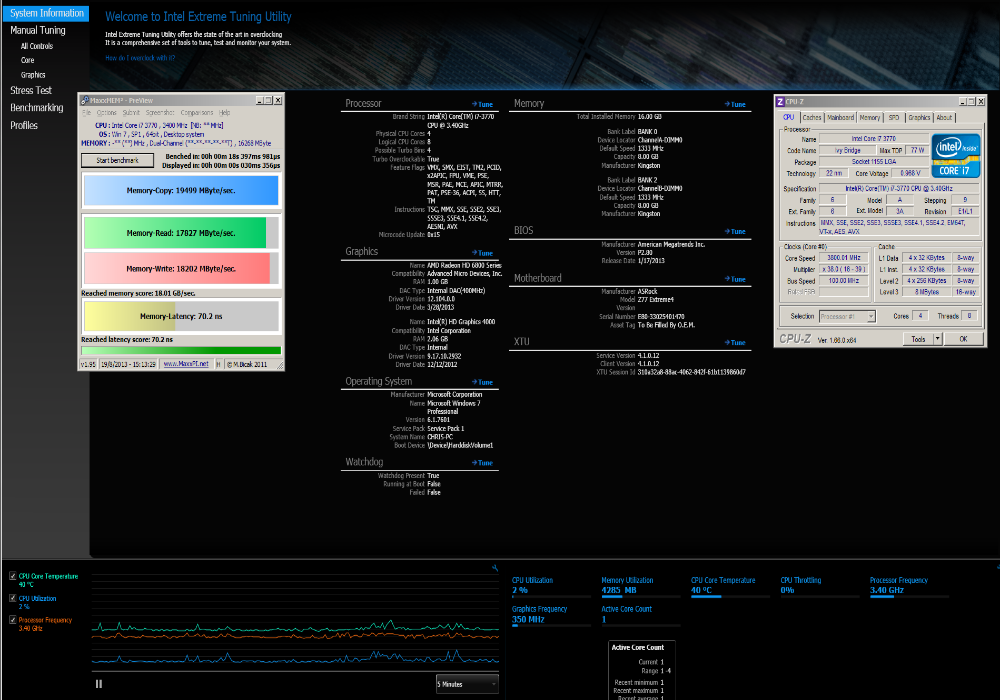Open Screenshot menu in MaxxMEM window
Screen dimensions: 1000x700
click(160, 113)
